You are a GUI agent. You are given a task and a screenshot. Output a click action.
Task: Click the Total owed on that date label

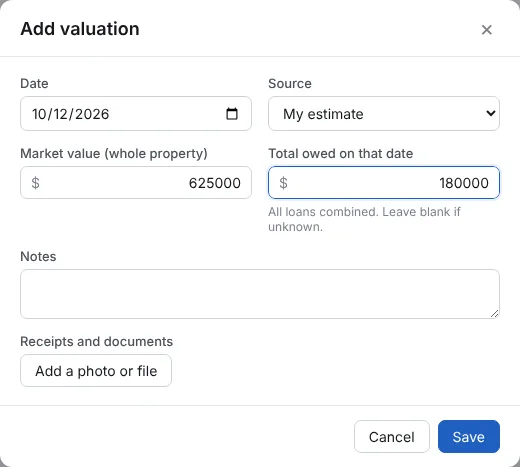tap(341, 154)
